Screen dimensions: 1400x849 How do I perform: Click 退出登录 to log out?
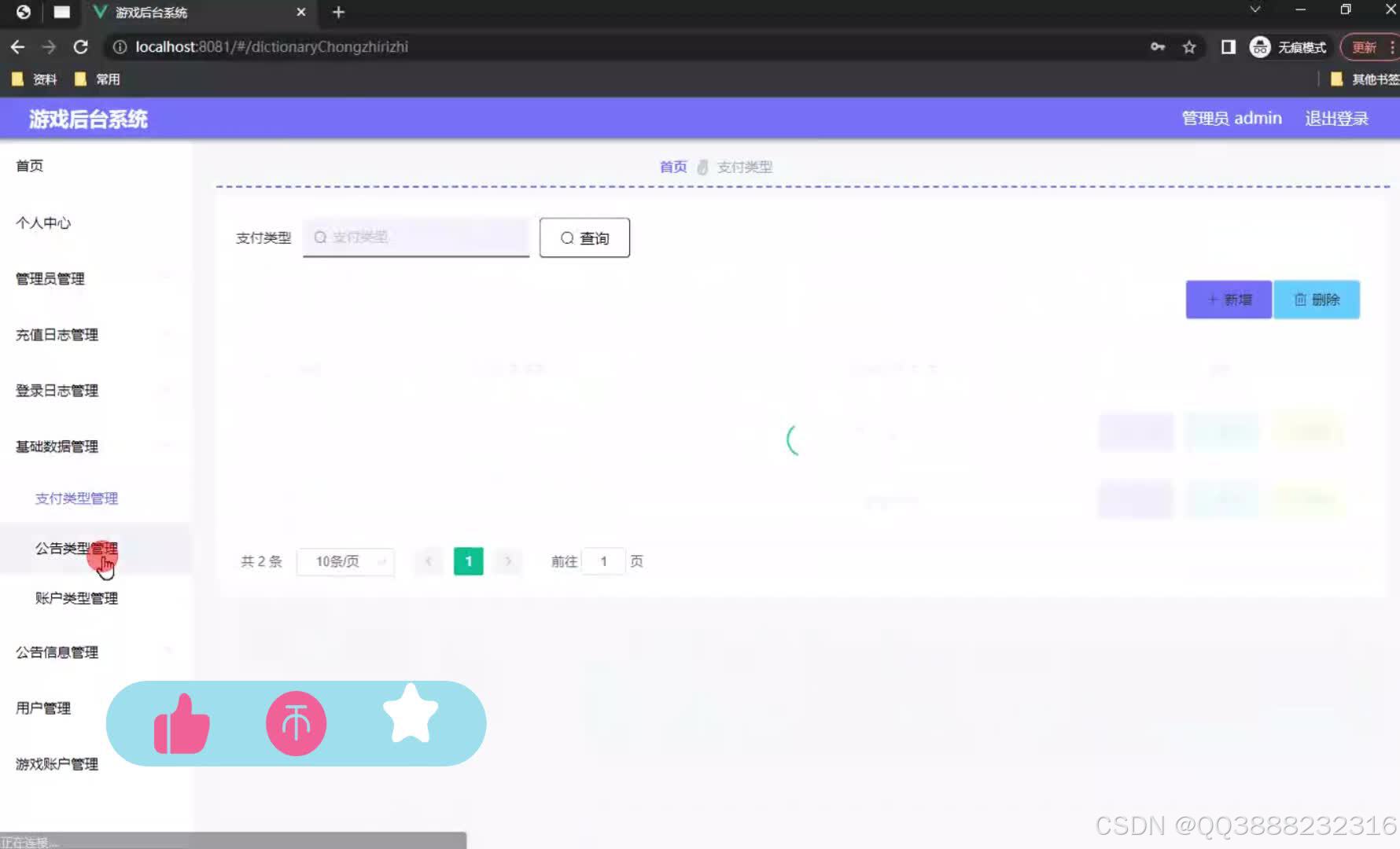tap(1336, 118)
